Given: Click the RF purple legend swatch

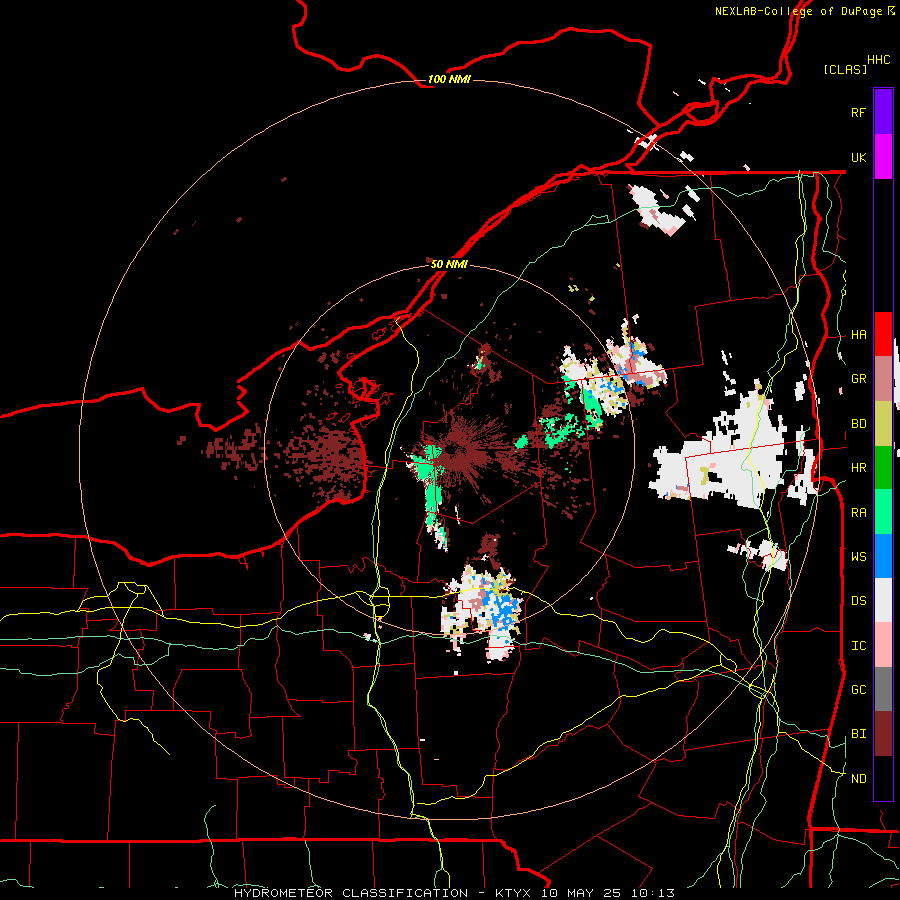Looking at the screenshot, I should pyautogui.click(x=883, y=111).
